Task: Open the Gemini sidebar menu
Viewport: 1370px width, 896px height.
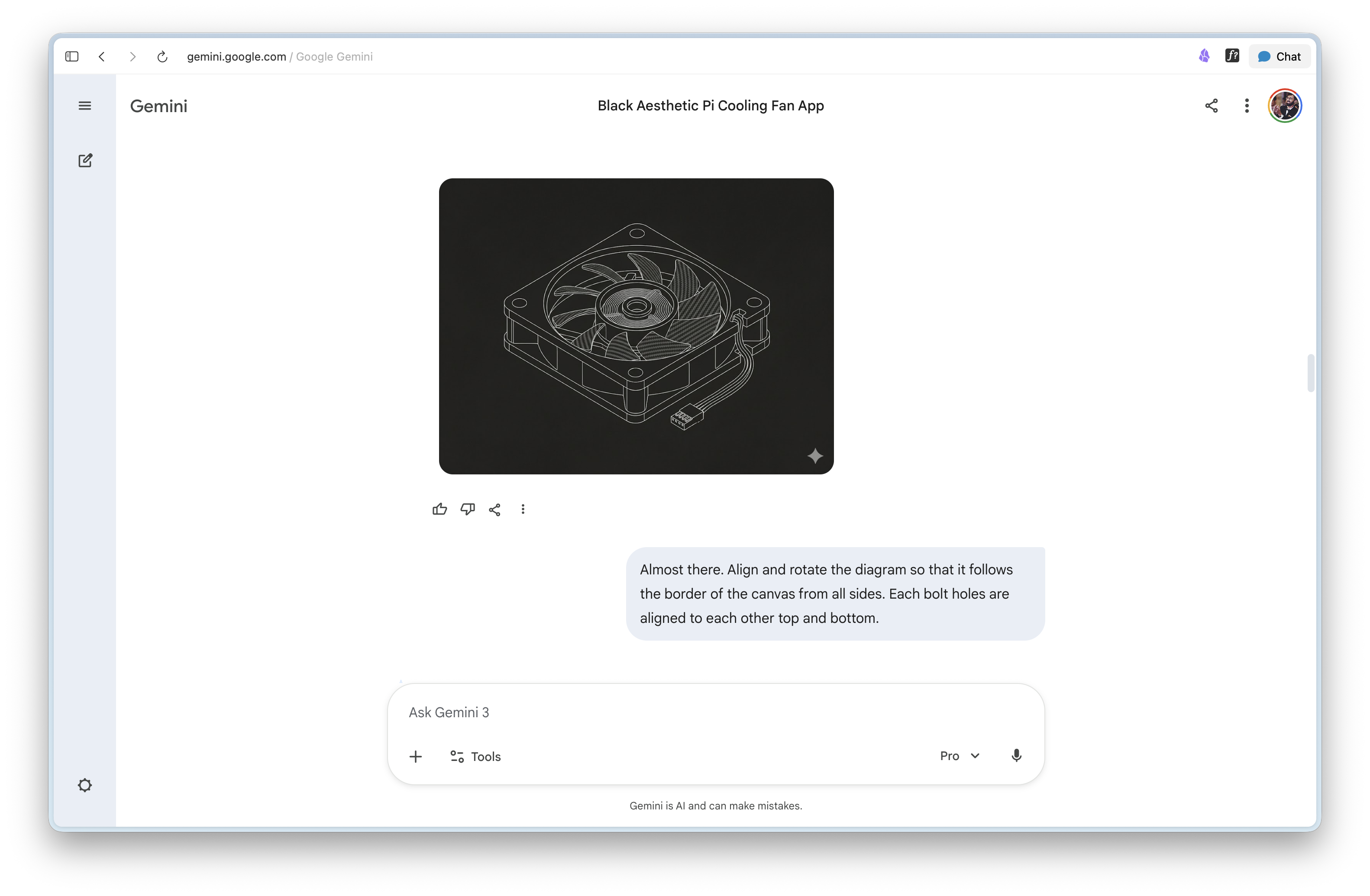Action: 84,105
